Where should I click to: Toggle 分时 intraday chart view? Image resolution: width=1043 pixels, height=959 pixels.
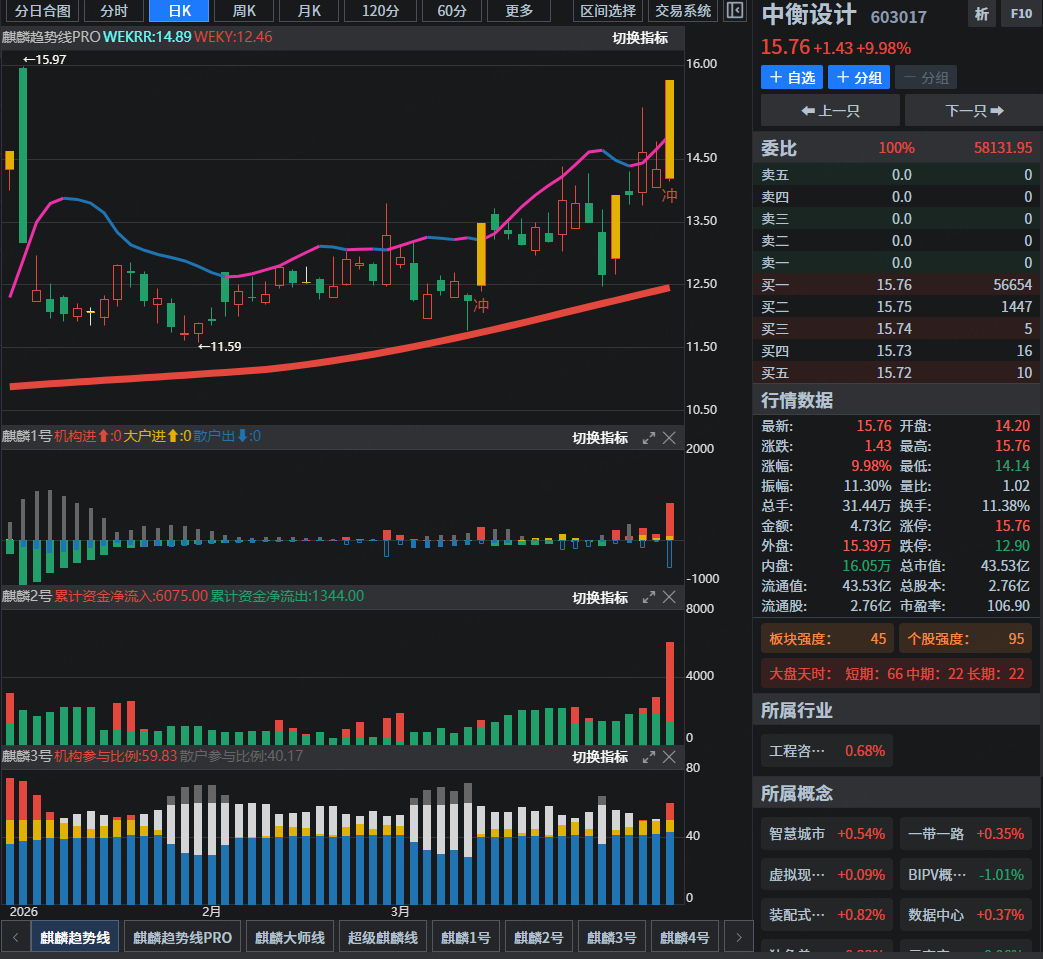(113, 11)
